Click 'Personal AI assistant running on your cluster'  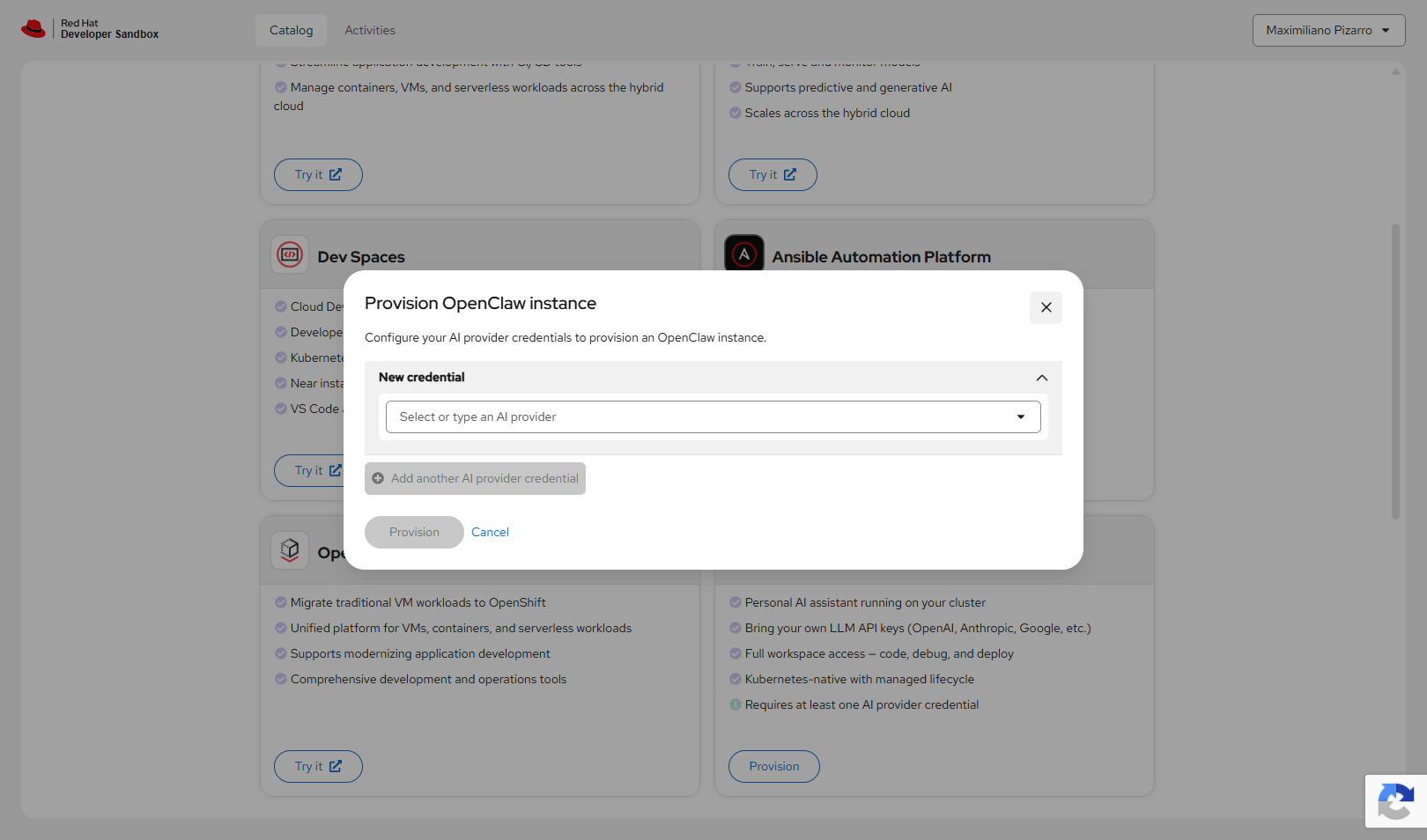(x=865, y=603)
